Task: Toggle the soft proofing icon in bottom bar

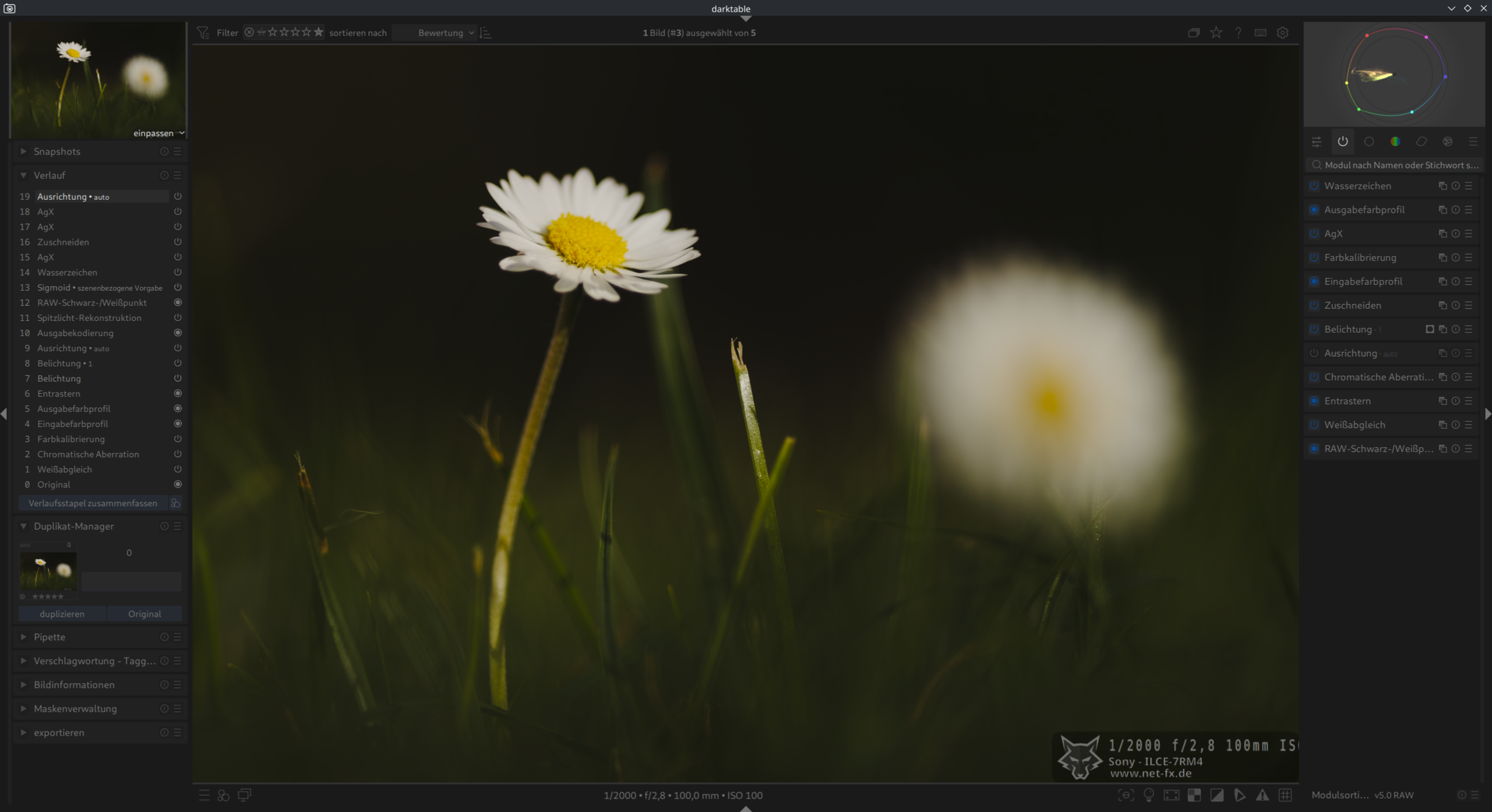Action: click(1239, 795)
